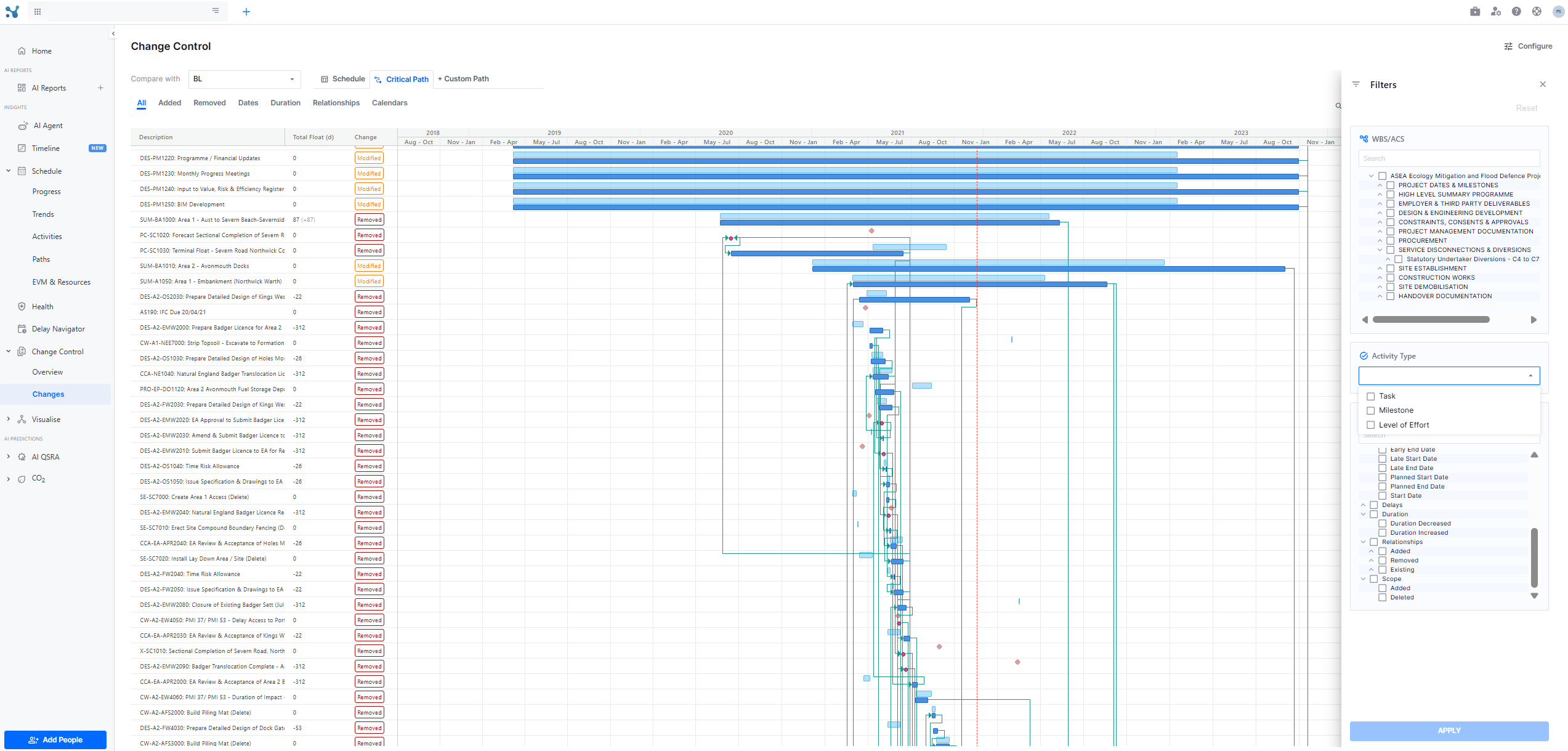Click the Add People button
This screenshot has height=751, width=1568.
[x=55, y=740]
